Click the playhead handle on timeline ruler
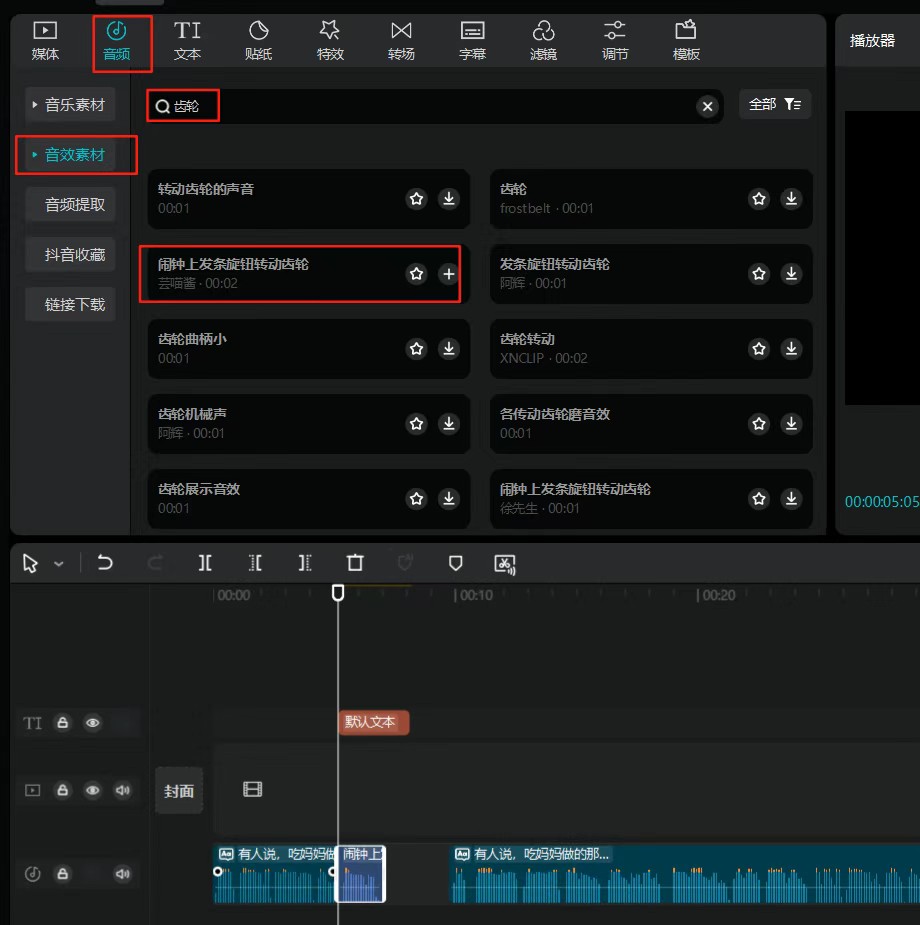Viewport: 920px width, 925px height. (x=338, y=593)
